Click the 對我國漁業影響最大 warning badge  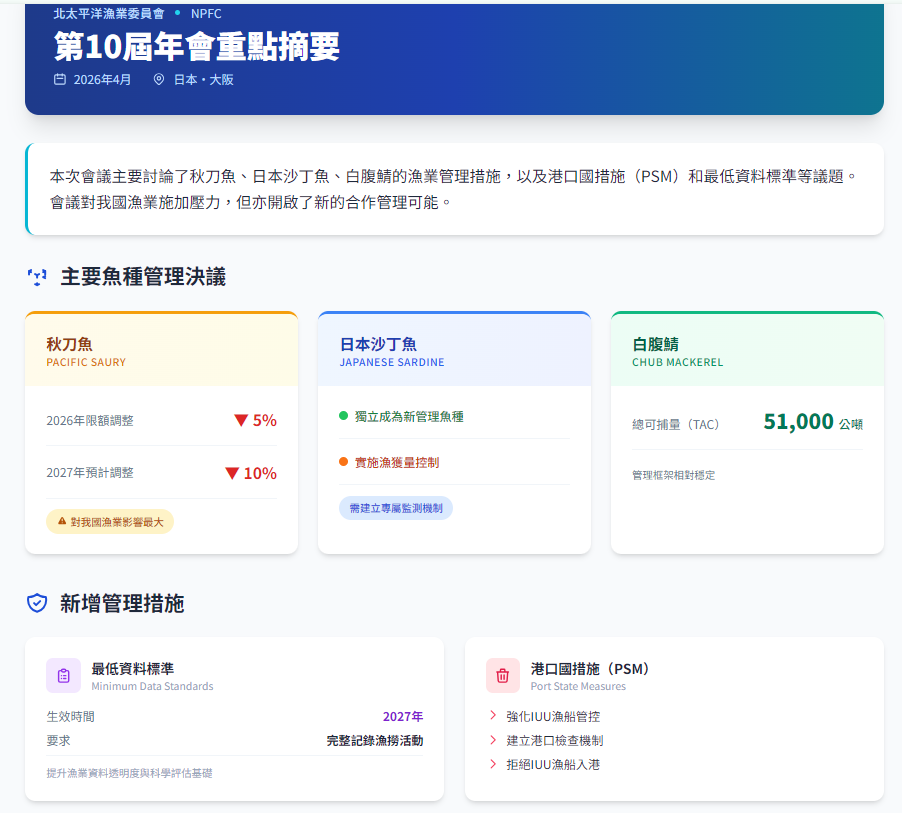point(110,522)
